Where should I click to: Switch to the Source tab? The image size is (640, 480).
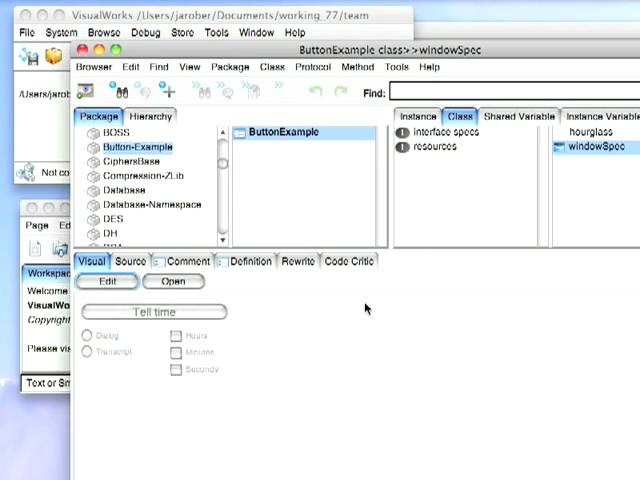130,262
